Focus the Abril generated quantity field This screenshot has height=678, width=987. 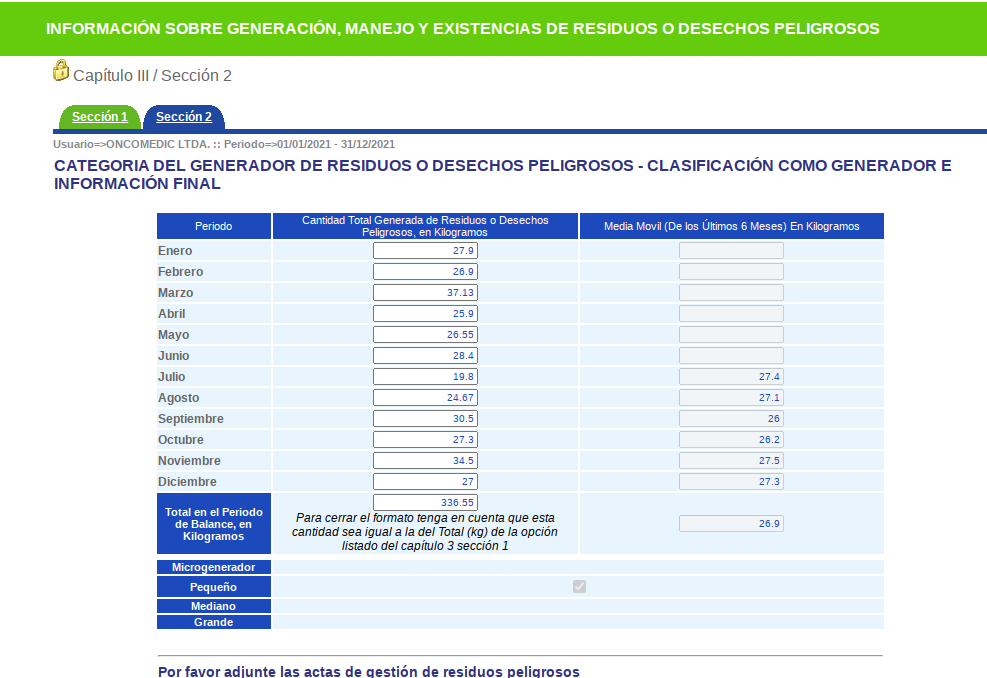pyautogui.click(x=425, y=314)
